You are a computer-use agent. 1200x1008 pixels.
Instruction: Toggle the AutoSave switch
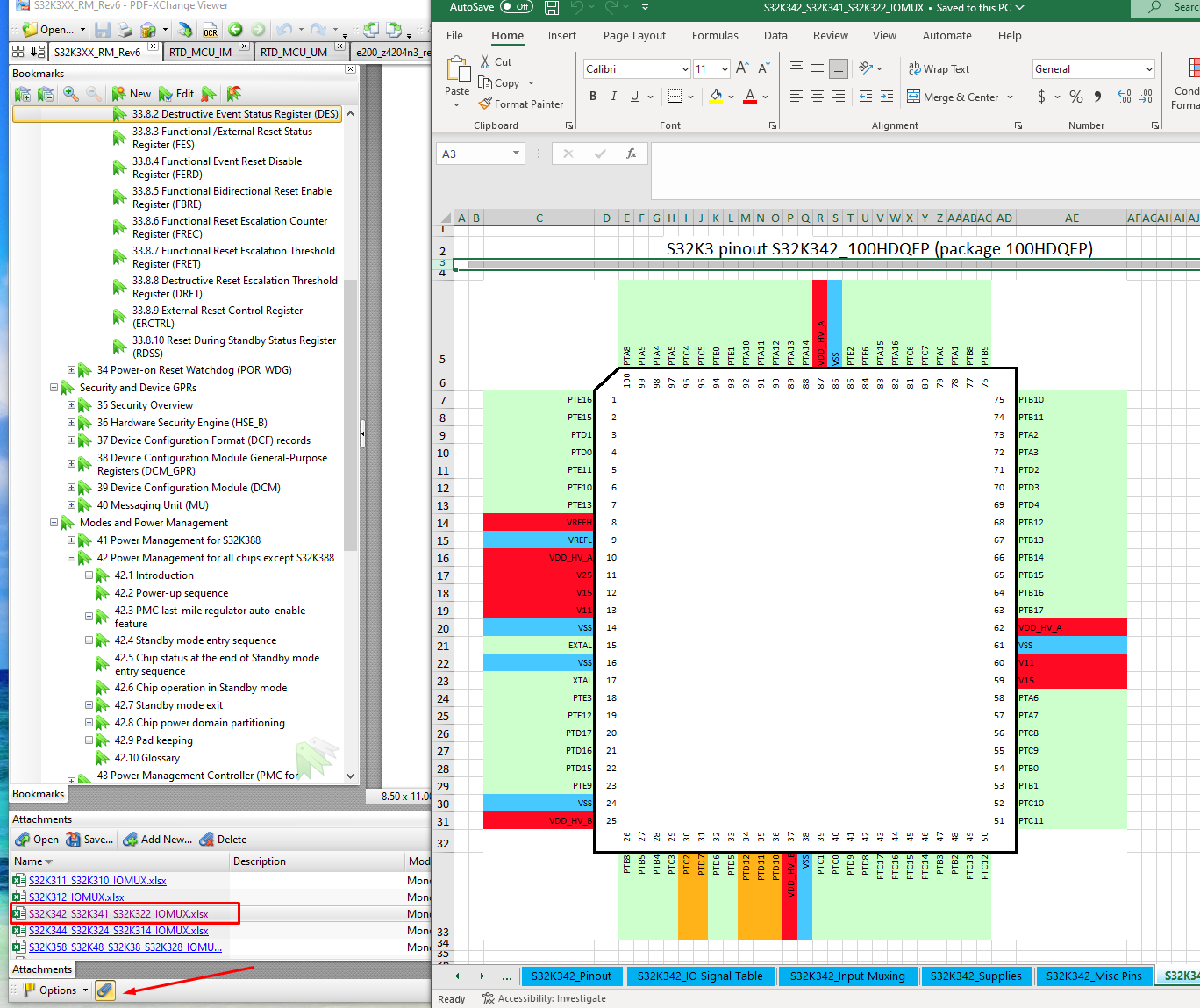(517, 7)
